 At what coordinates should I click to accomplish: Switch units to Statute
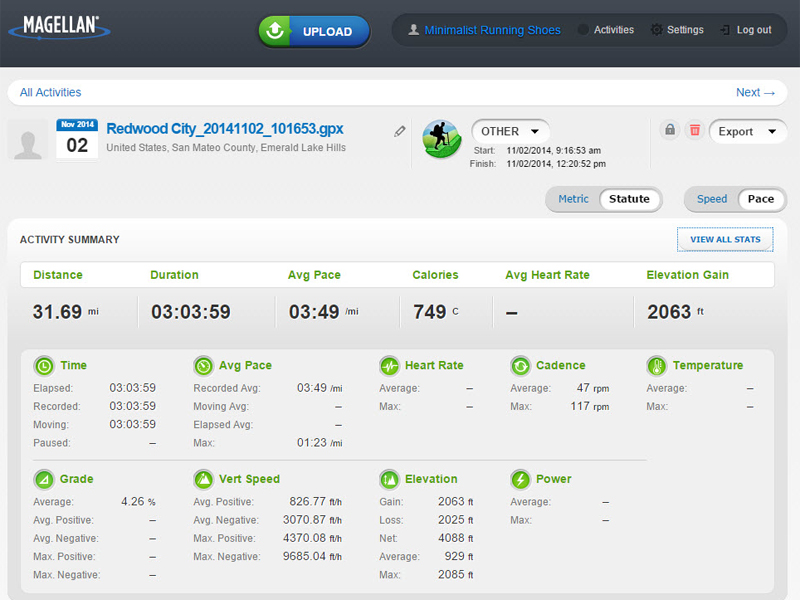629,199
